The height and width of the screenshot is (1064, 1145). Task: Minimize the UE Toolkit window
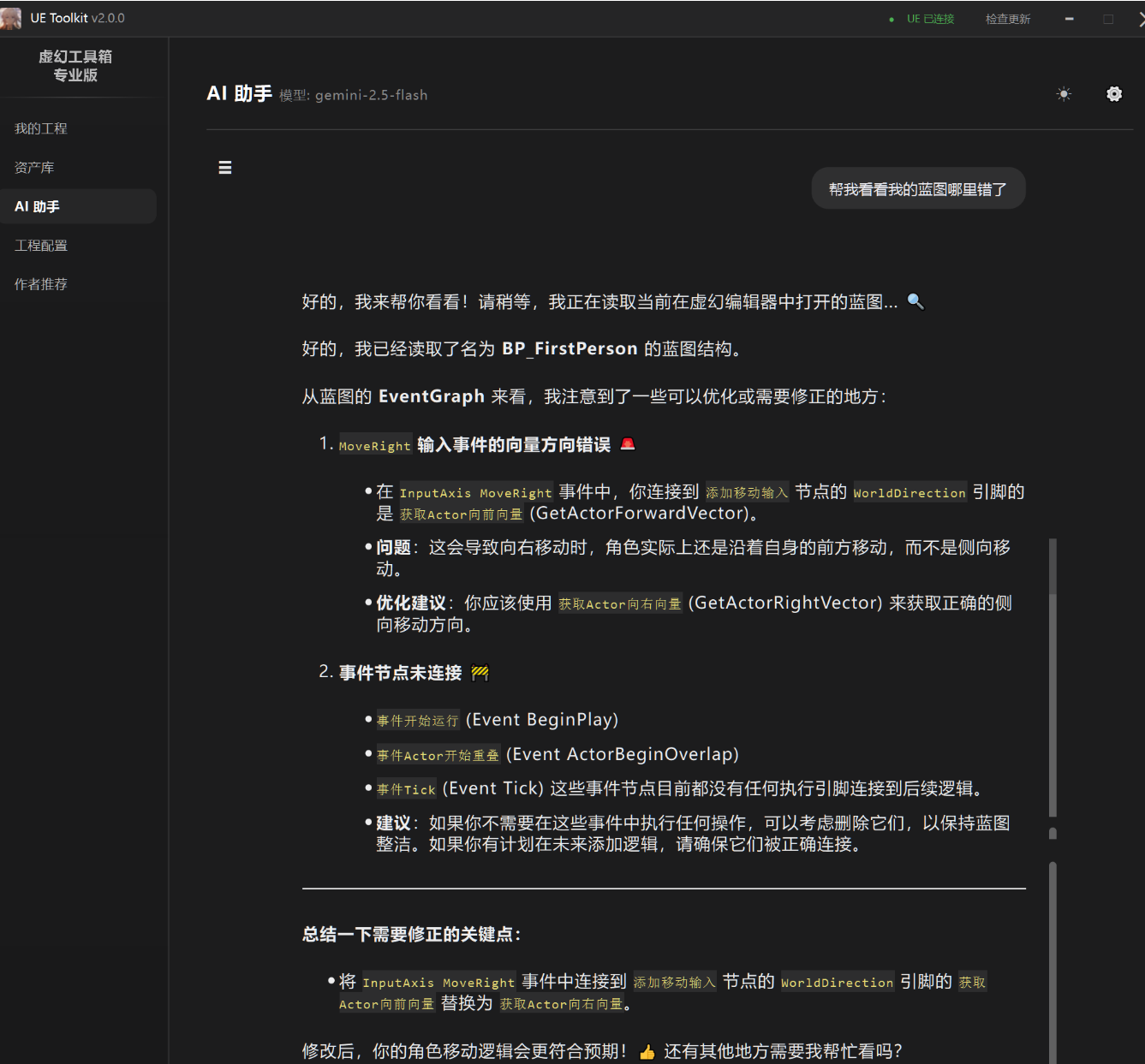pos(1069,19)
